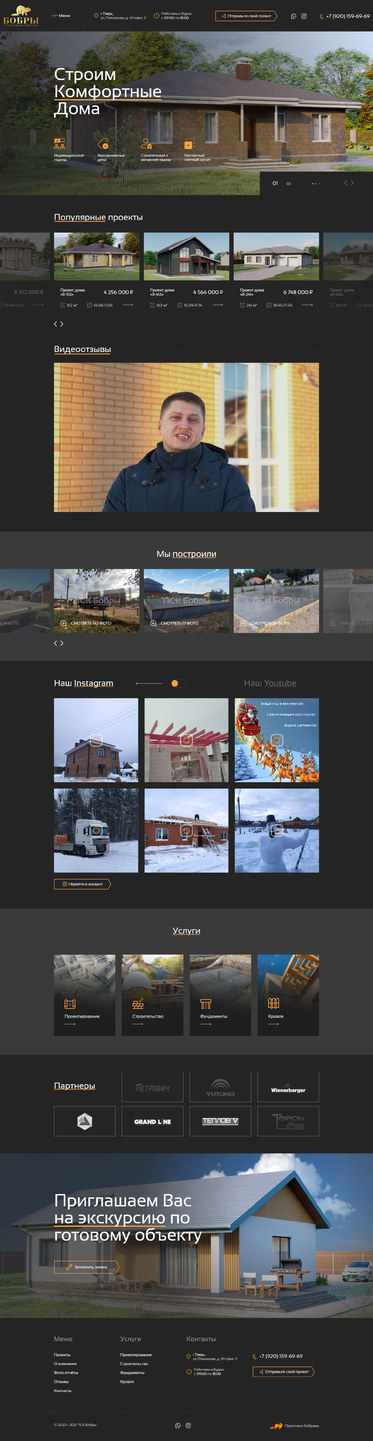Open footer menu link О компании
The width and height of the screenshot is (373, 1441).
[65, 1364]
